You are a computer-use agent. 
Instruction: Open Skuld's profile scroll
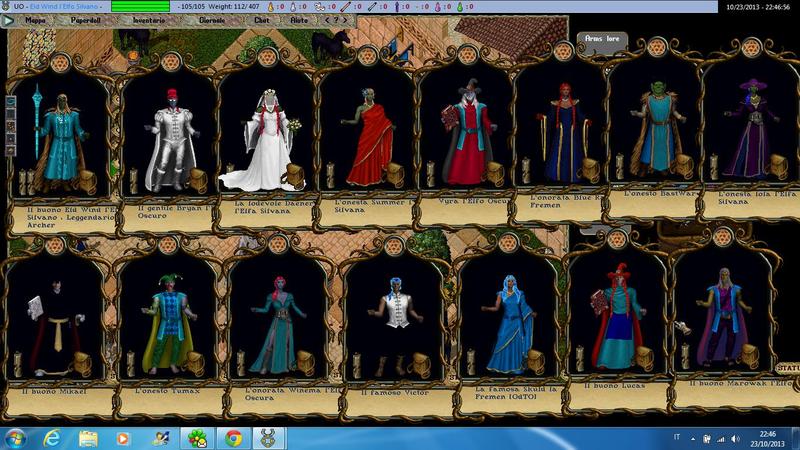pos(471,362)
